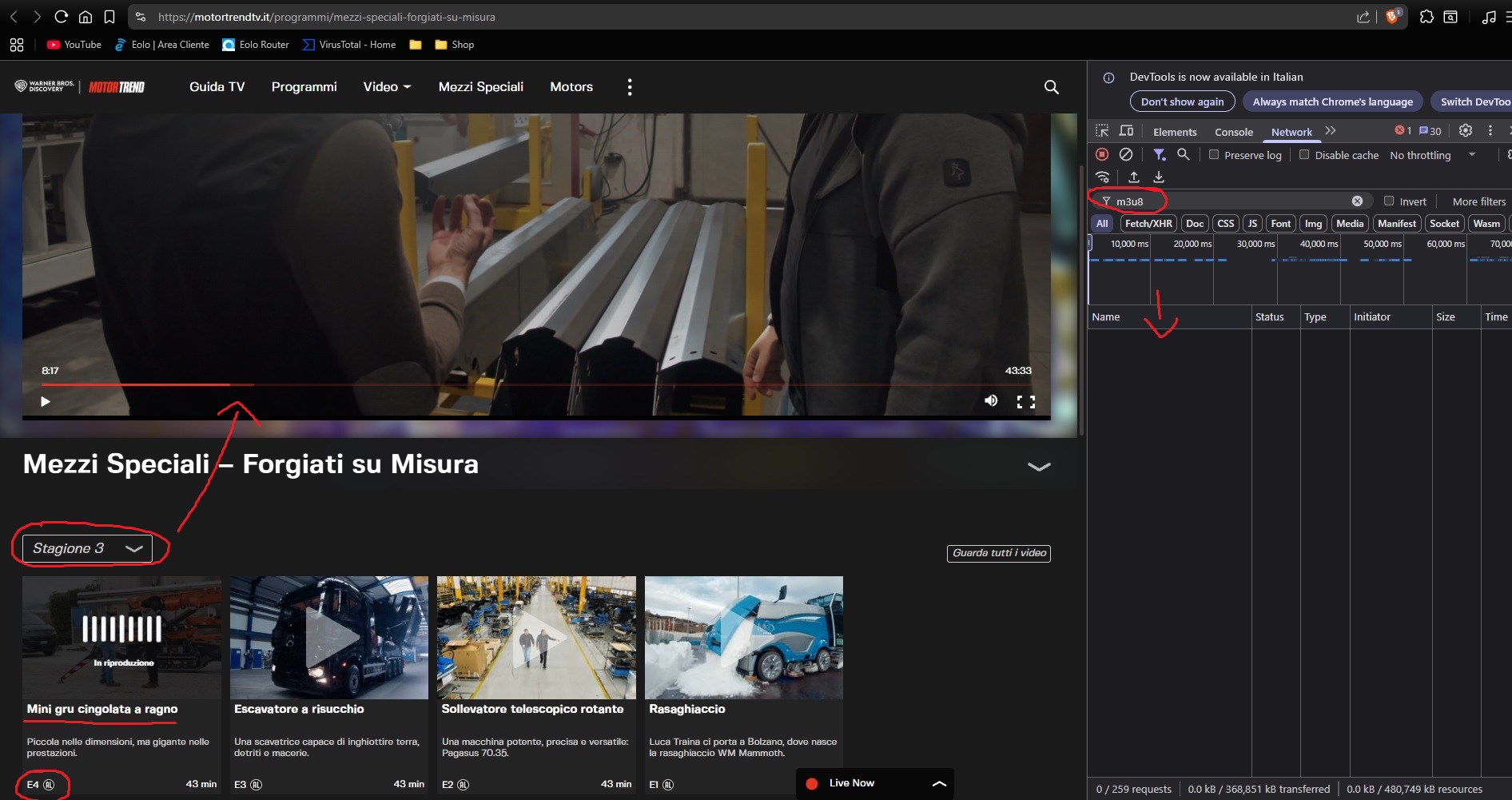Viewport: 1512px width, 800px height.
Task: Open site search magnifier
Action: point(1051,87)
